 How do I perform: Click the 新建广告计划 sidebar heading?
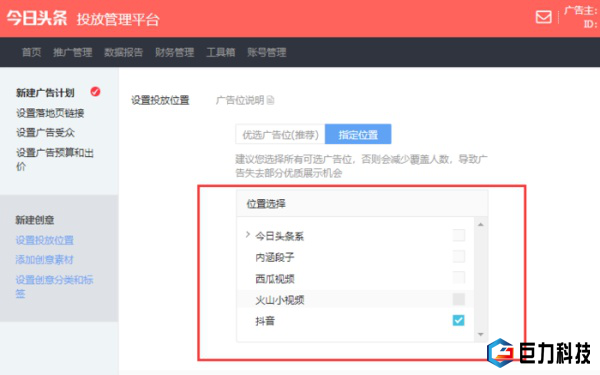coord(45,93)
